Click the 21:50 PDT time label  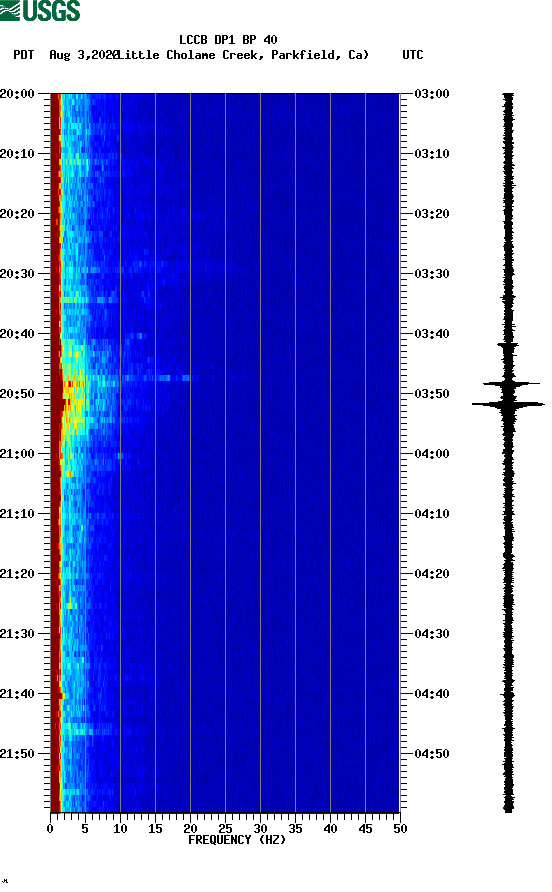point(17,754)
